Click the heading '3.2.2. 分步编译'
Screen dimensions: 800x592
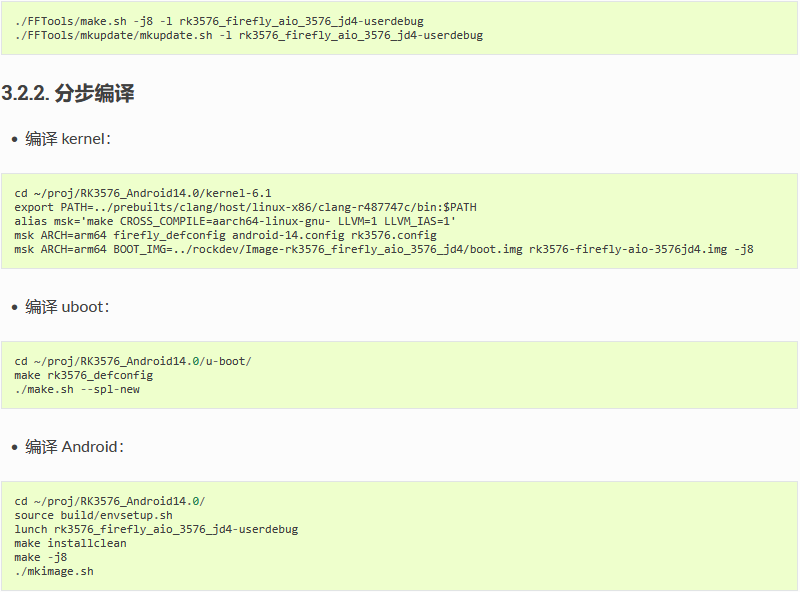point(68,93)
